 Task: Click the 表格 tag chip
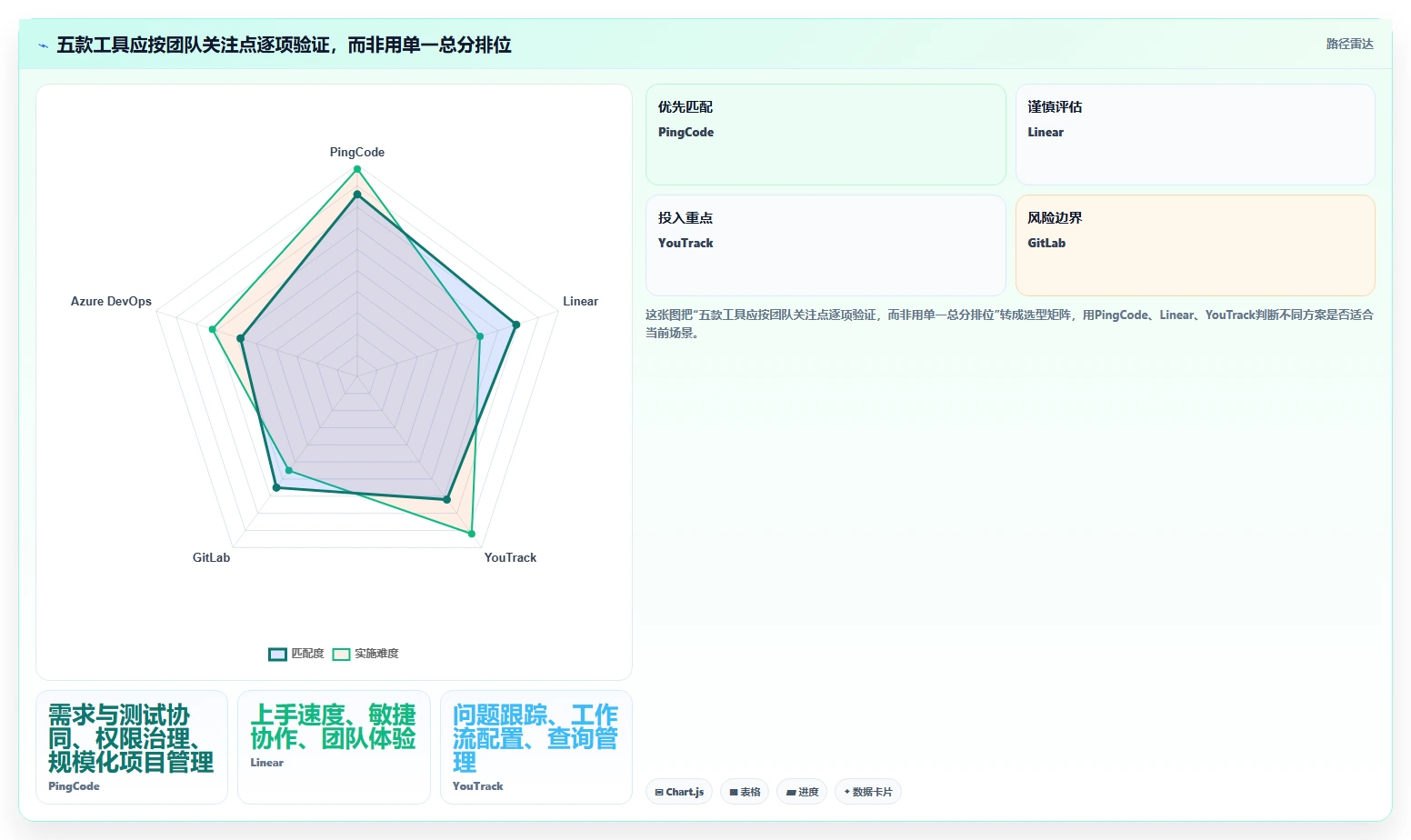point(745,792)
